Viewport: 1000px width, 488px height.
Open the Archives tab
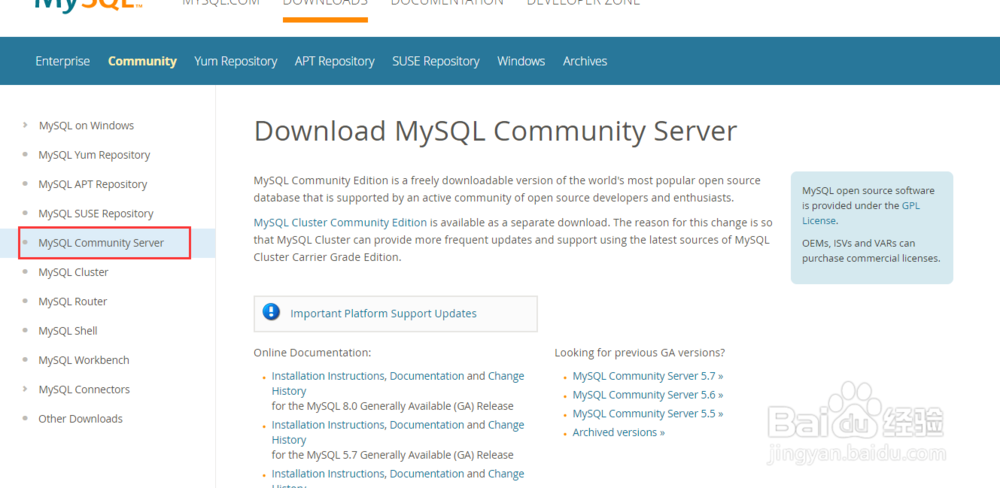[x=585, y=61]
